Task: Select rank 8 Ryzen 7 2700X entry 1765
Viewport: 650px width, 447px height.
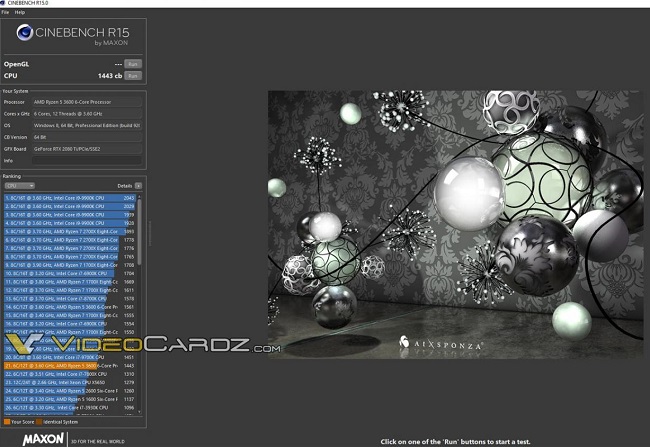Action: point(70,257)
